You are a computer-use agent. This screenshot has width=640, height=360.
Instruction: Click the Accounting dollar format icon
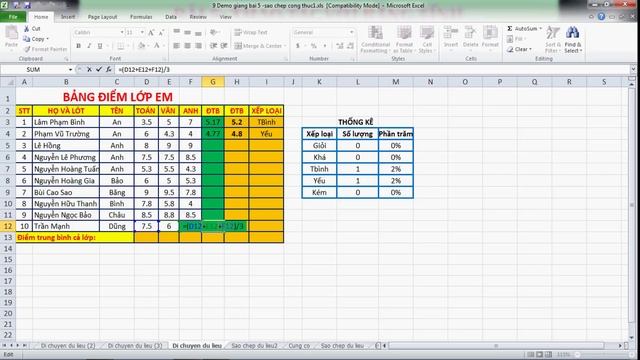coord(298,46)
